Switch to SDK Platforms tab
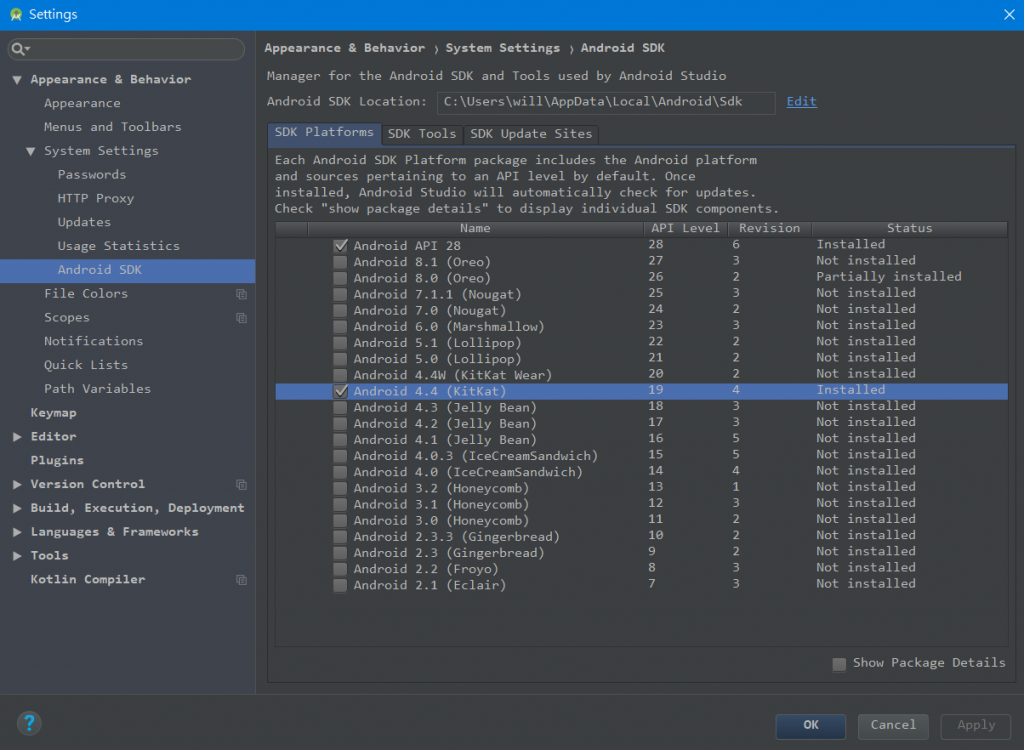This screenshot has height=750, width=1024. click(x=324, y=133)
